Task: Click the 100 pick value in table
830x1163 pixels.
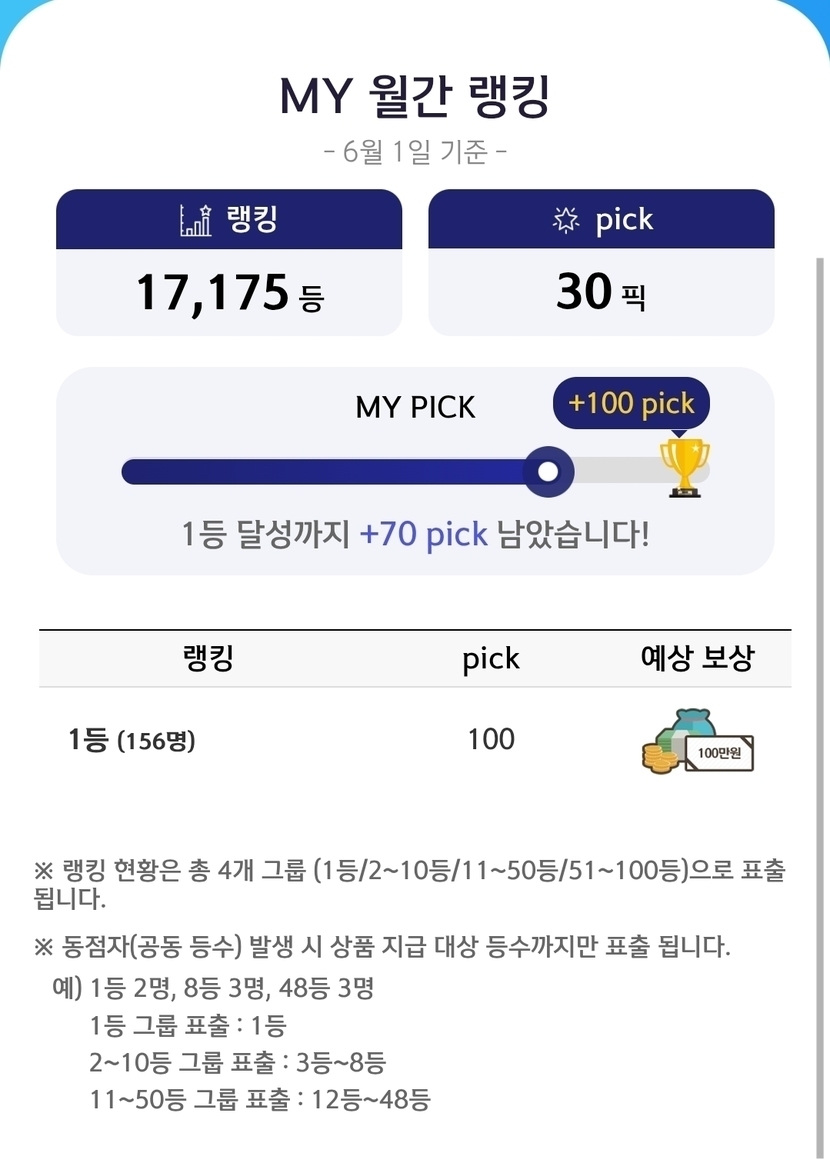Action: (490, 739)
